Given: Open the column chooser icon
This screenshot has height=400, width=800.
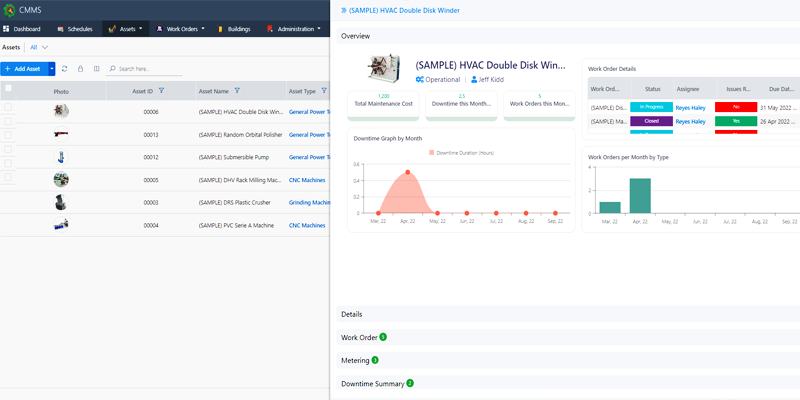Looking at the screenshot, I should [x=96, y=69].
